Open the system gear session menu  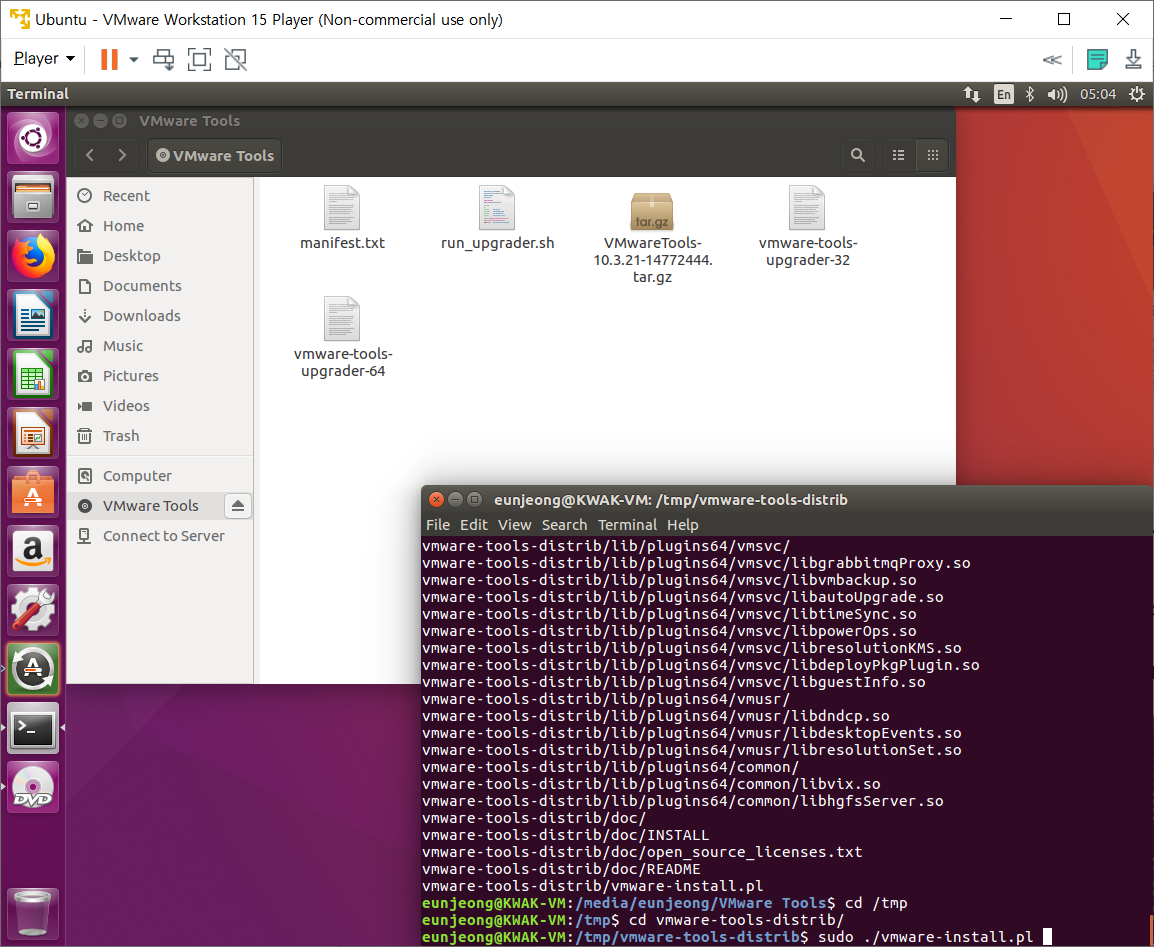(1136, 94)
